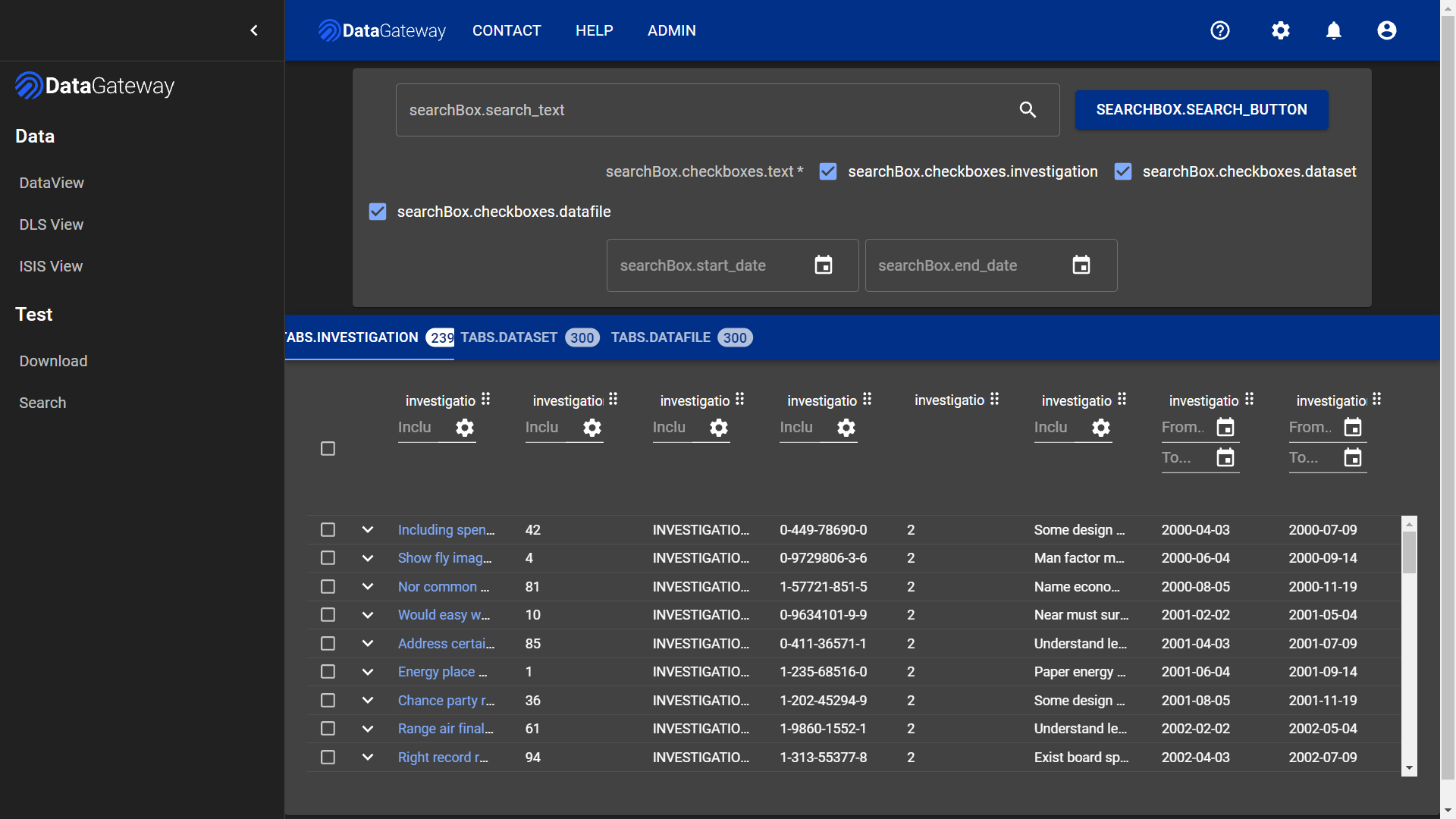The width and height of the screenshot is (1456, 819).
Task: Open the calendar picker for searchBox.end_date
Action: (x=1081, y=265)
